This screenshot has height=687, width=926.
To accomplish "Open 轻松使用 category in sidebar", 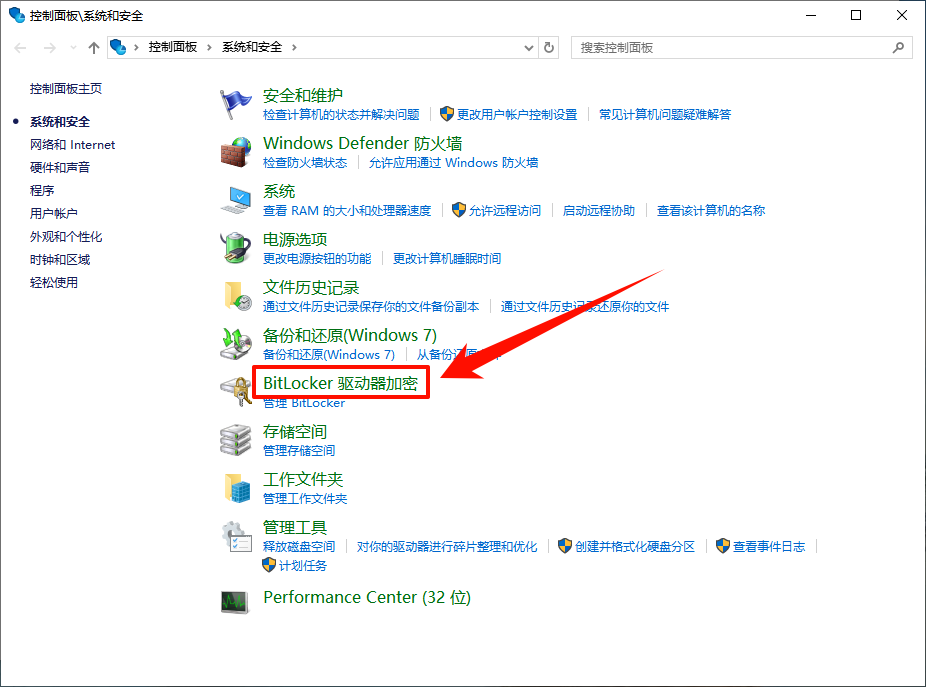I will point(54,283).
